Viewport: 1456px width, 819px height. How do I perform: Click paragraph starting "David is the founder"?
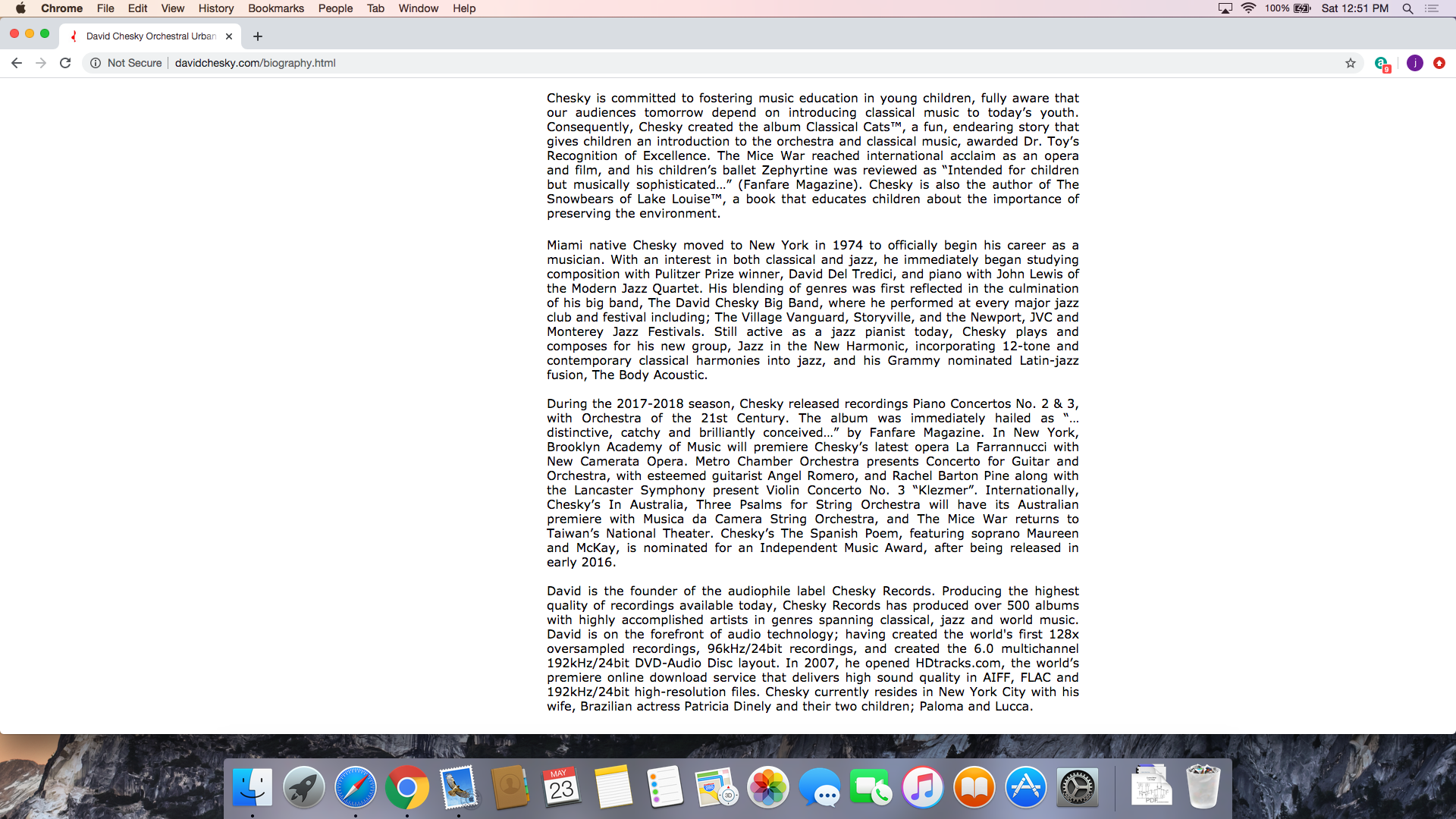[x=812, y=648]
